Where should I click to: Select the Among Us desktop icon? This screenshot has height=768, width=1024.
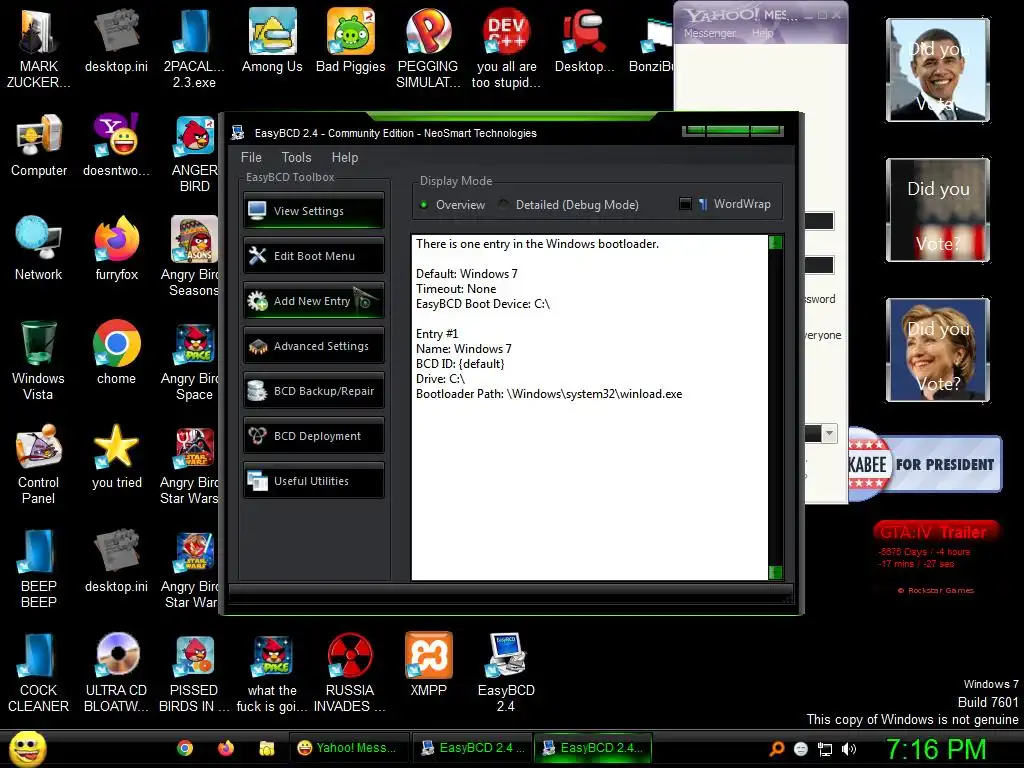coord(272,40)
